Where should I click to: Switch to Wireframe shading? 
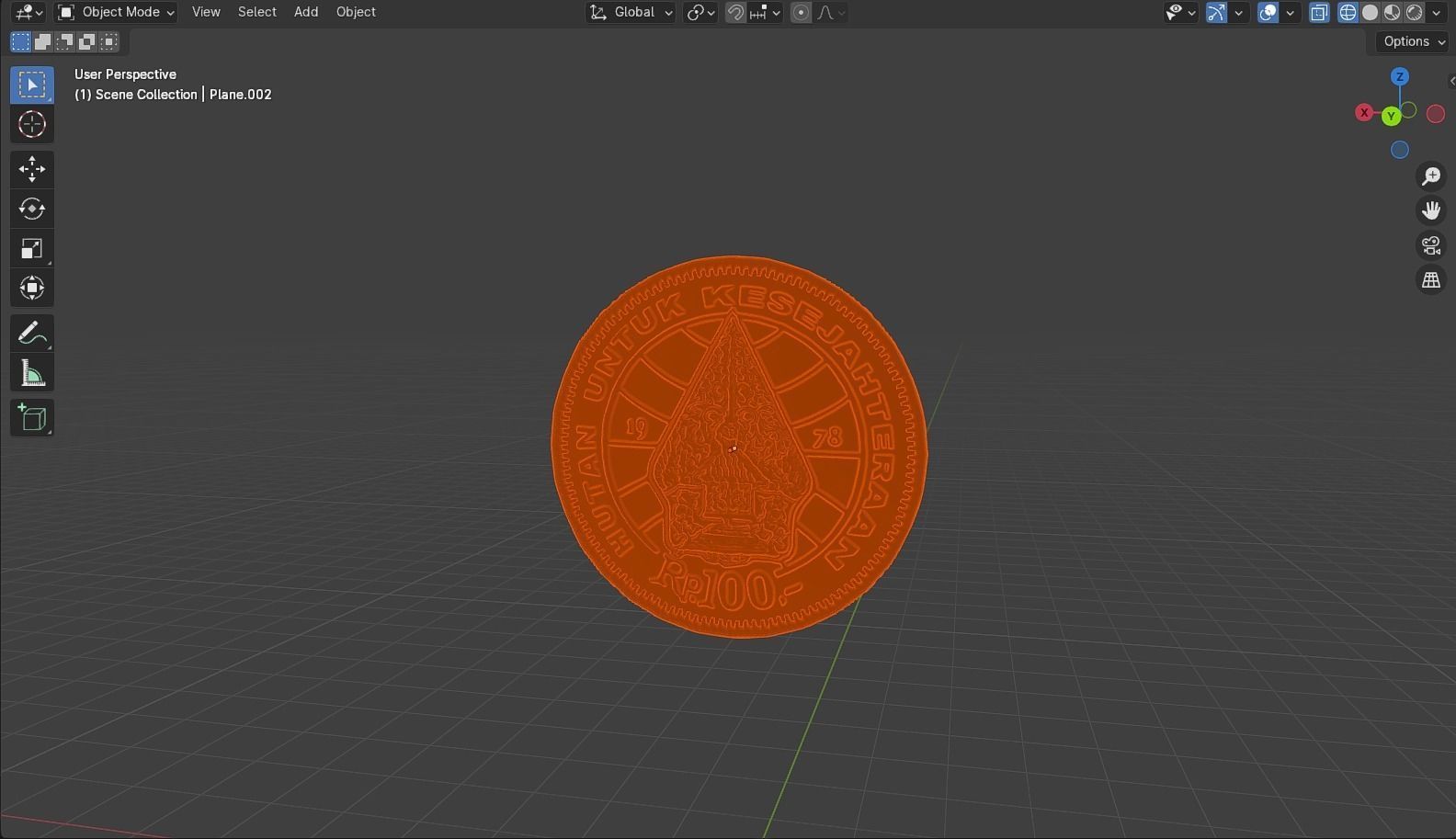[x=1348, y=12]
